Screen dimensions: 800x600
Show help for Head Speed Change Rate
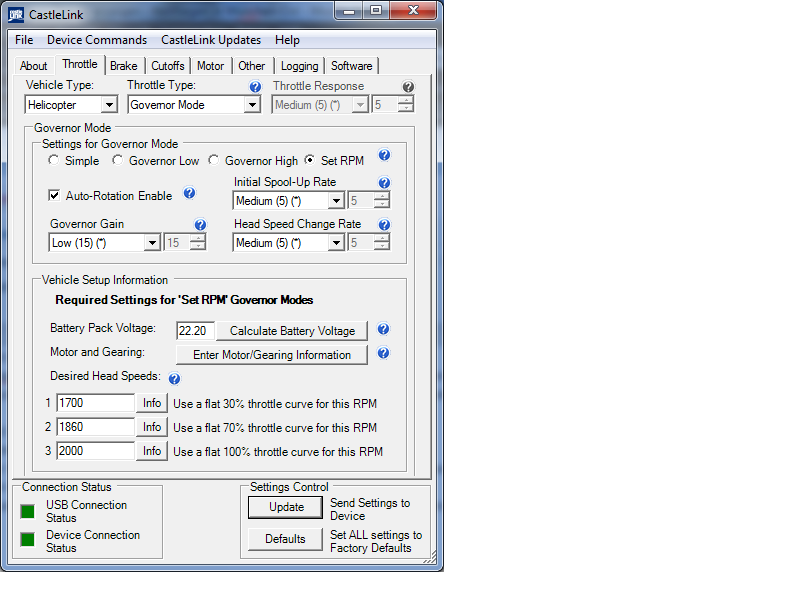coord(384,224)
